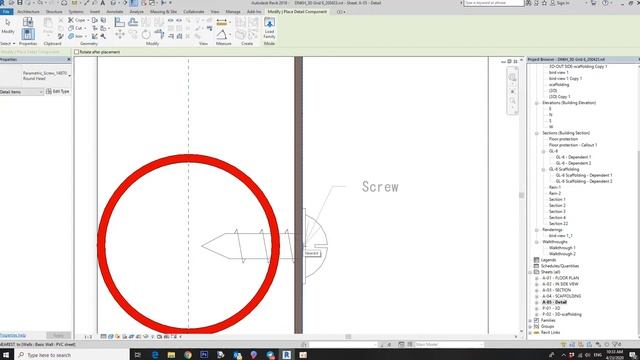Click the selection filter icon in status bar

pos(617,344)
